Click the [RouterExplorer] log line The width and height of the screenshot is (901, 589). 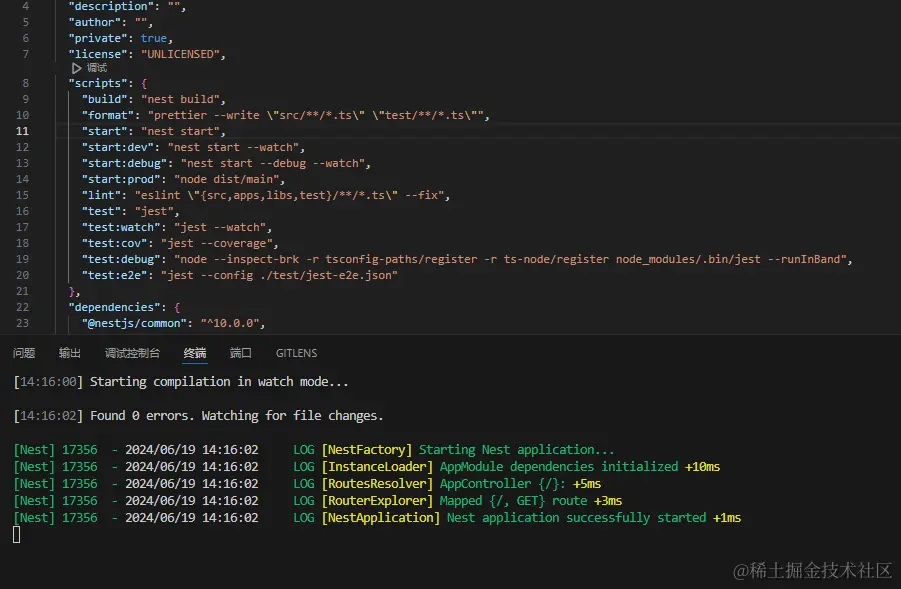pos(318,501)
